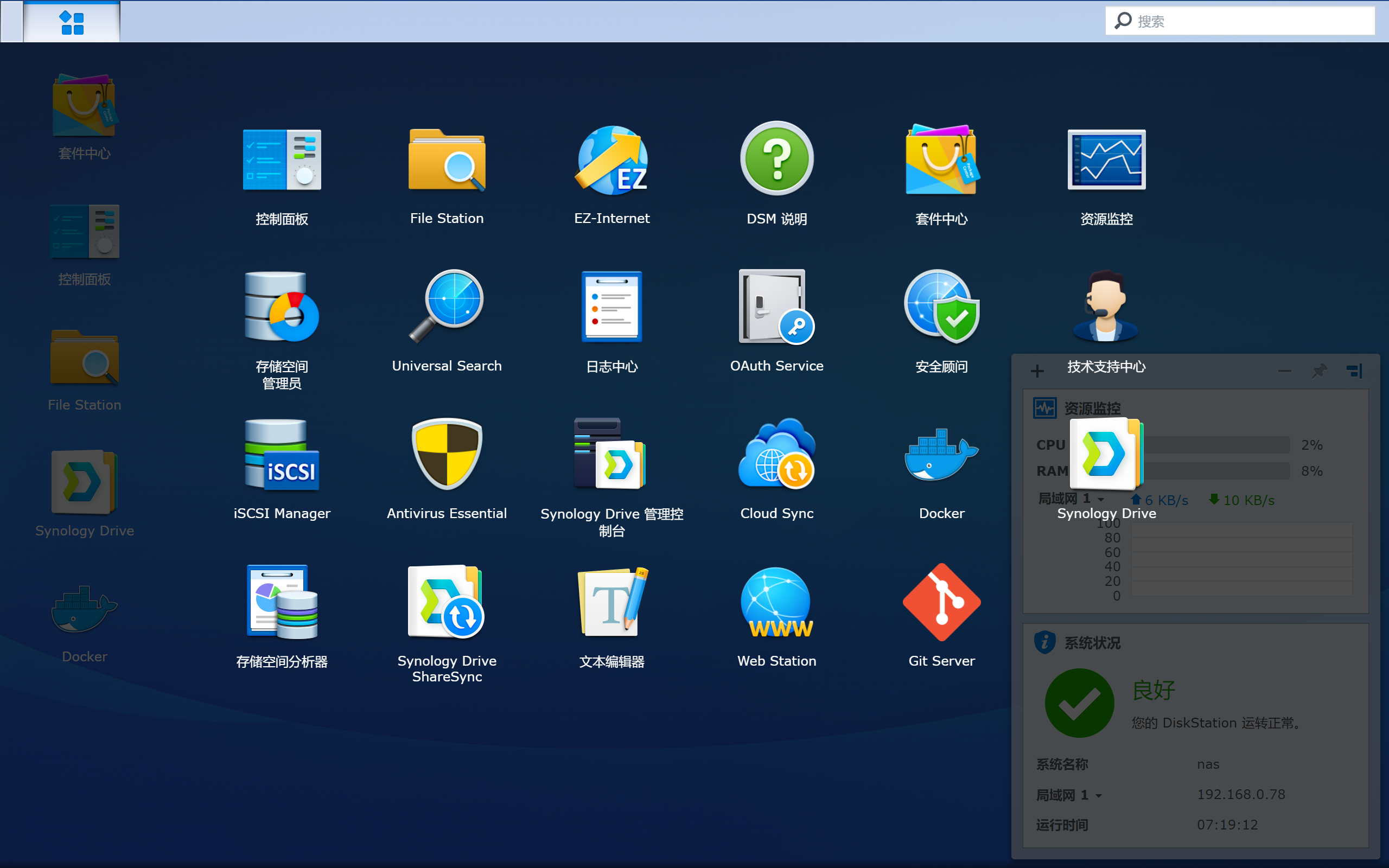1389x868 pixels.
Task: Click the 系统状况 widget header icon
Action: 1044,642
